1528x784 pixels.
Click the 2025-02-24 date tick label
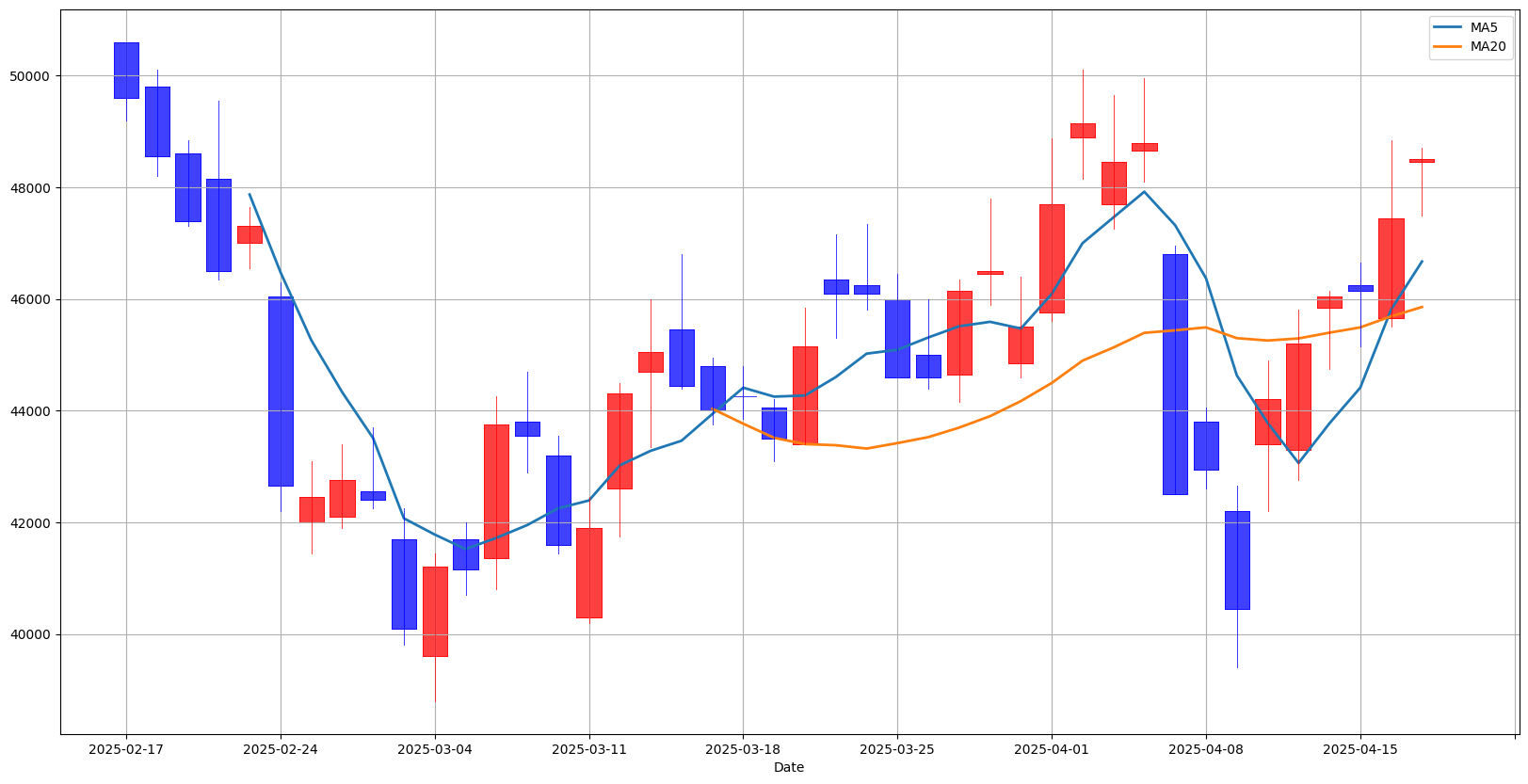(x=281, y=750)
